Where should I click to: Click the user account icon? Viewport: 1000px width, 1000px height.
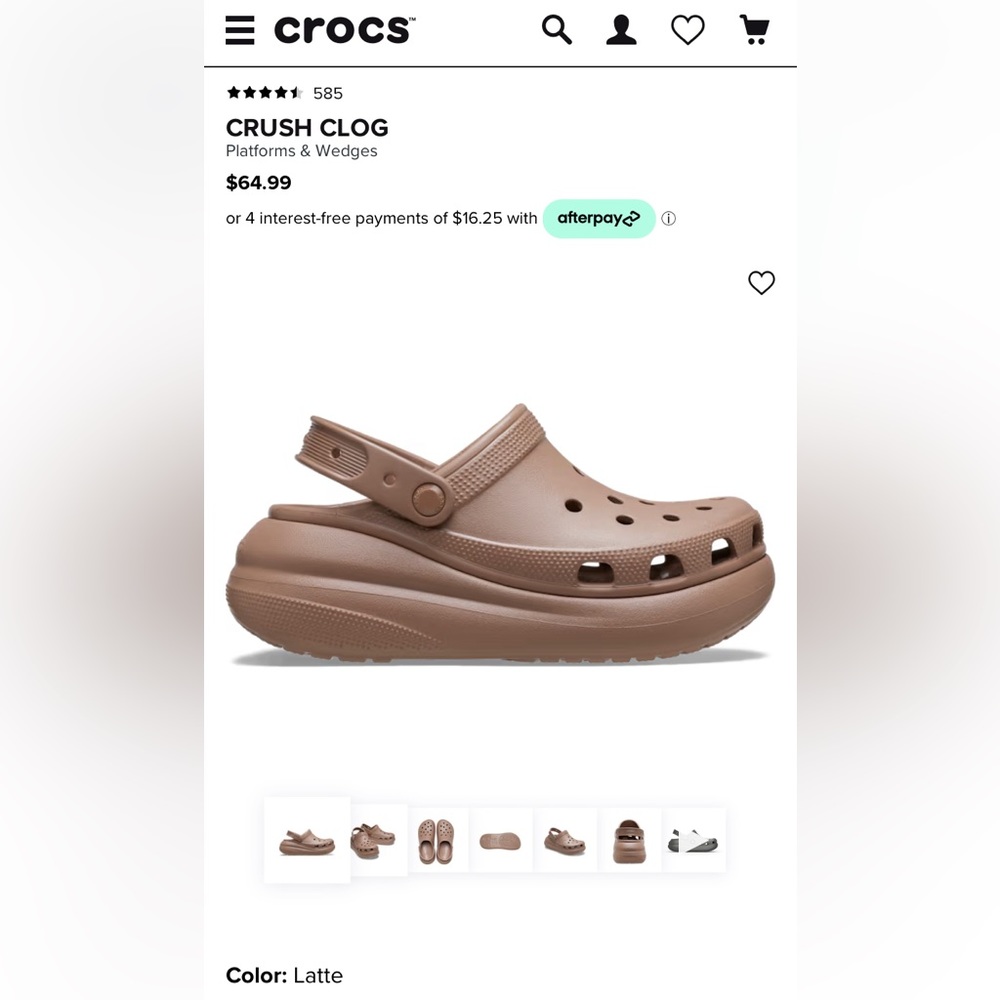click(621, 30)
